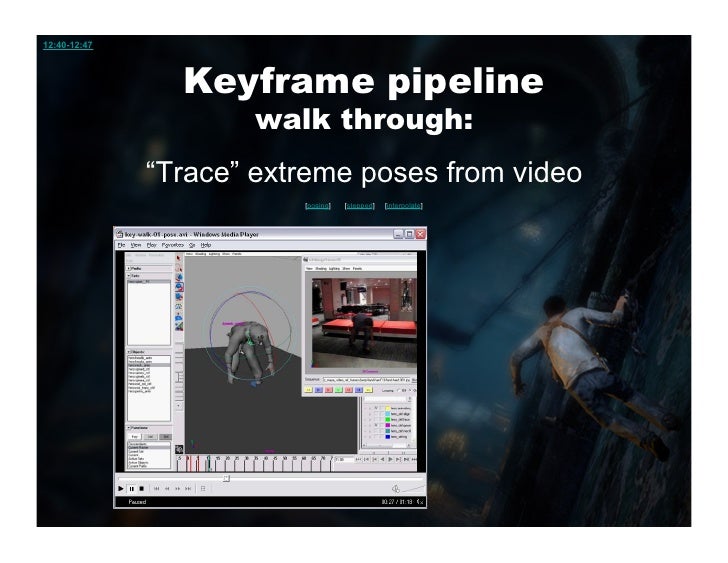Image resolution: width=728 pixels, height=563 pixels.
Task: Click the 00:27 / 01:18 elapsed time display
Action: click(398, 502)
